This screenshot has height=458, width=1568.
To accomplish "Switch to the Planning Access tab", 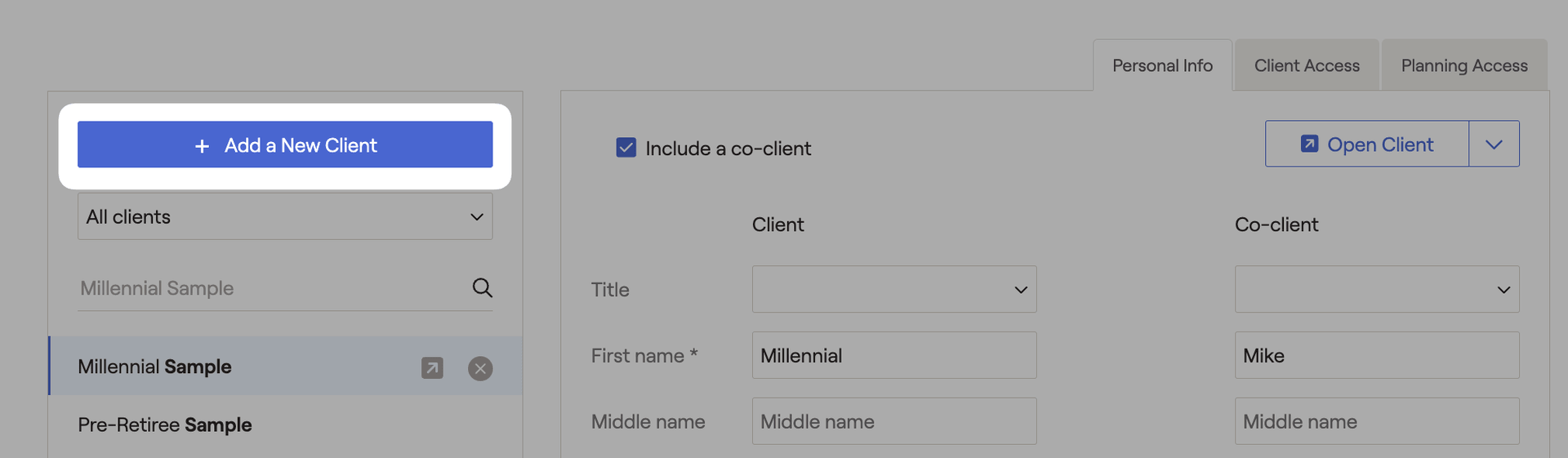I will [x=1464, y=65].
